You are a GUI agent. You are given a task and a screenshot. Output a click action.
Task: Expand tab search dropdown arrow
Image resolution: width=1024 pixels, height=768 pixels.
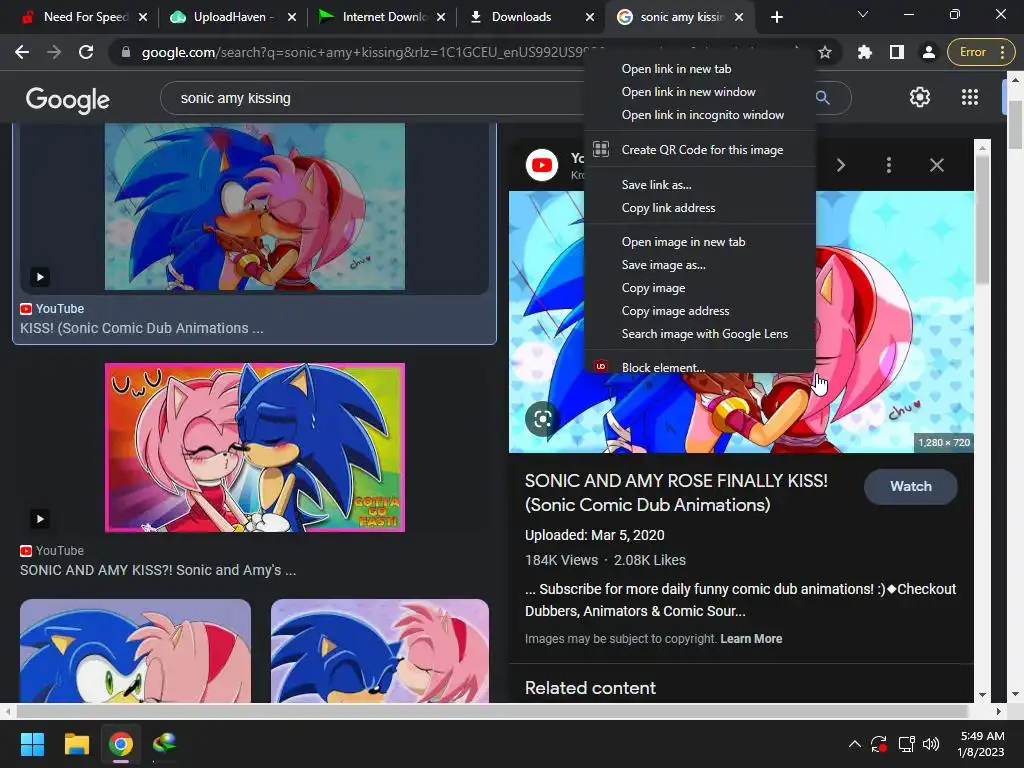point(863,14)
